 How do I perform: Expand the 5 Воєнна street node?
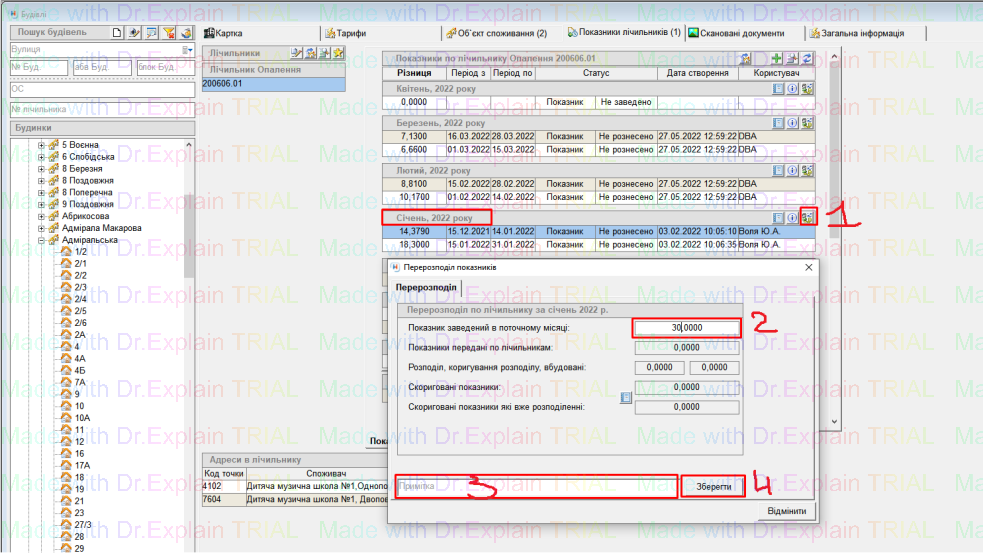(42, 146)
